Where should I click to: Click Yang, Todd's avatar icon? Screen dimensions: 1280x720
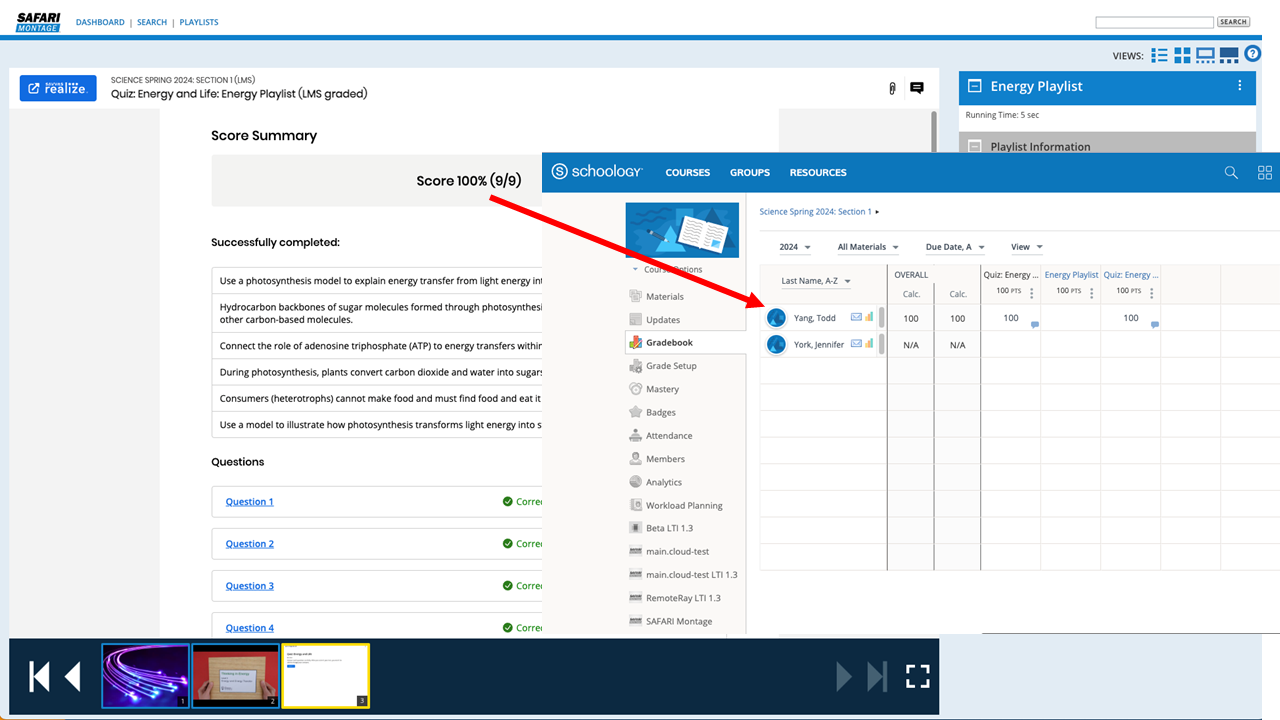776,318
